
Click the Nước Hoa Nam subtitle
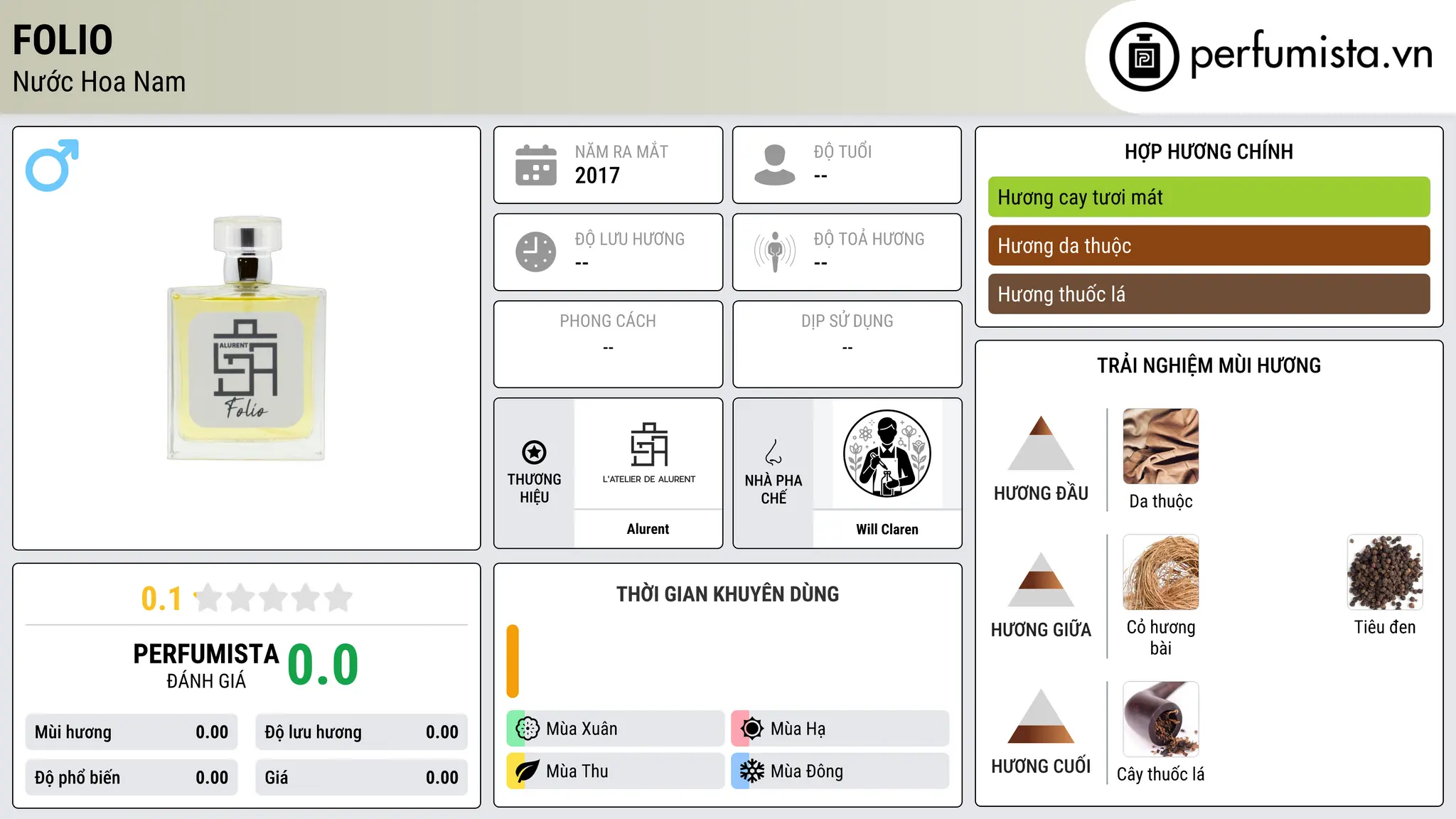99,82
